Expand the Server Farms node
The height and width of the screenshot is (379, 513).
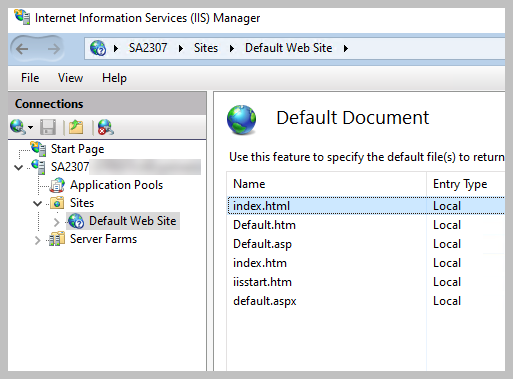tap(37, 240)
